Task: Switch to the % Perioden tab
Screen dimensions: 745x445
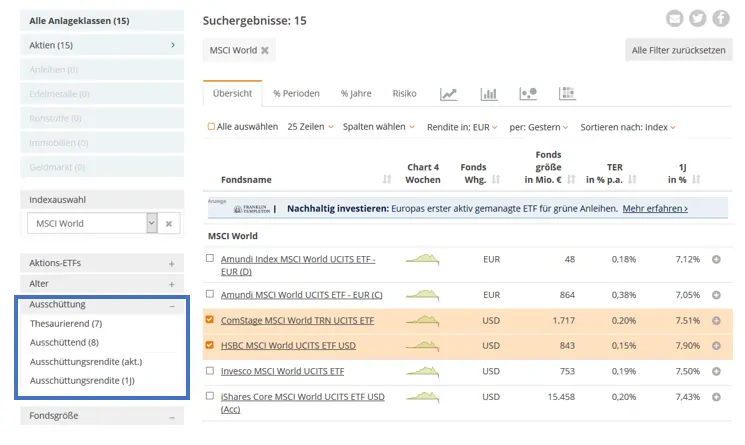Action: click(x=296, y=94)
